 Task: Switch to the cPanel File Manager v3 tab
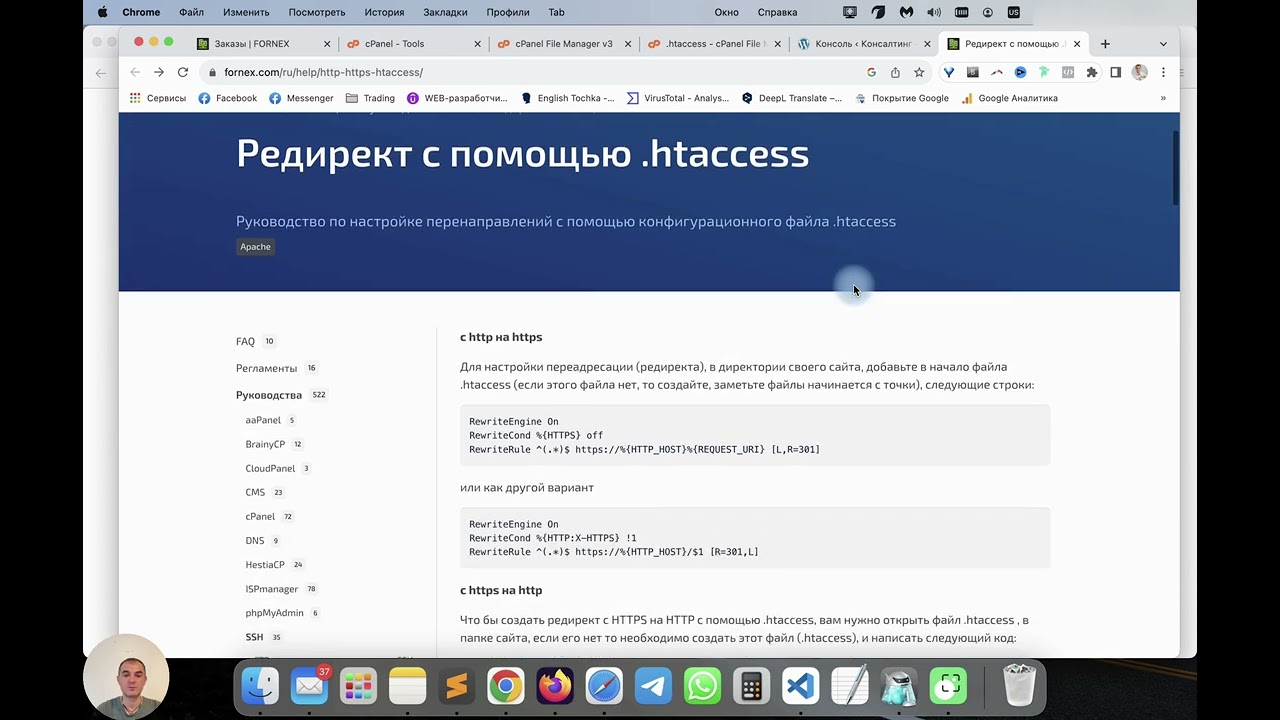(564, 44)
